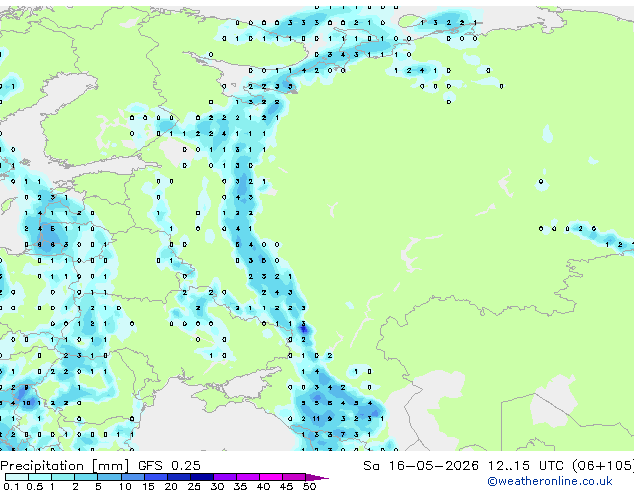
Task: Select the 5–10 mm legend color box
Action: tap(109, 477)
